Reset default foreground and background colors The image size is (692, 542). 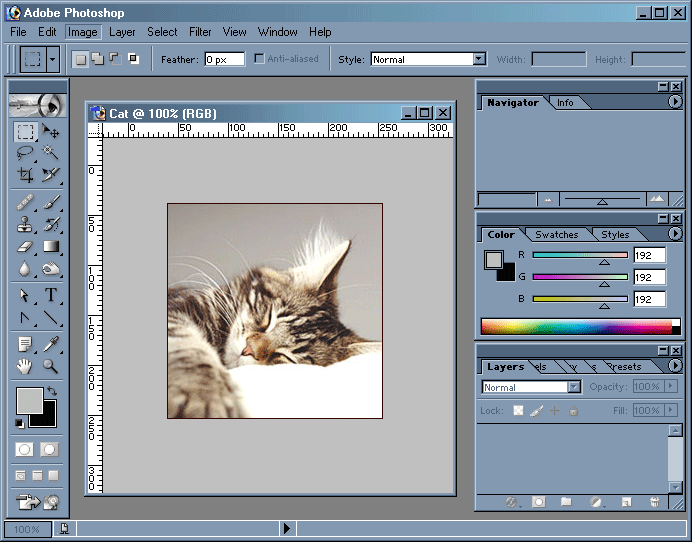[19, 423]
